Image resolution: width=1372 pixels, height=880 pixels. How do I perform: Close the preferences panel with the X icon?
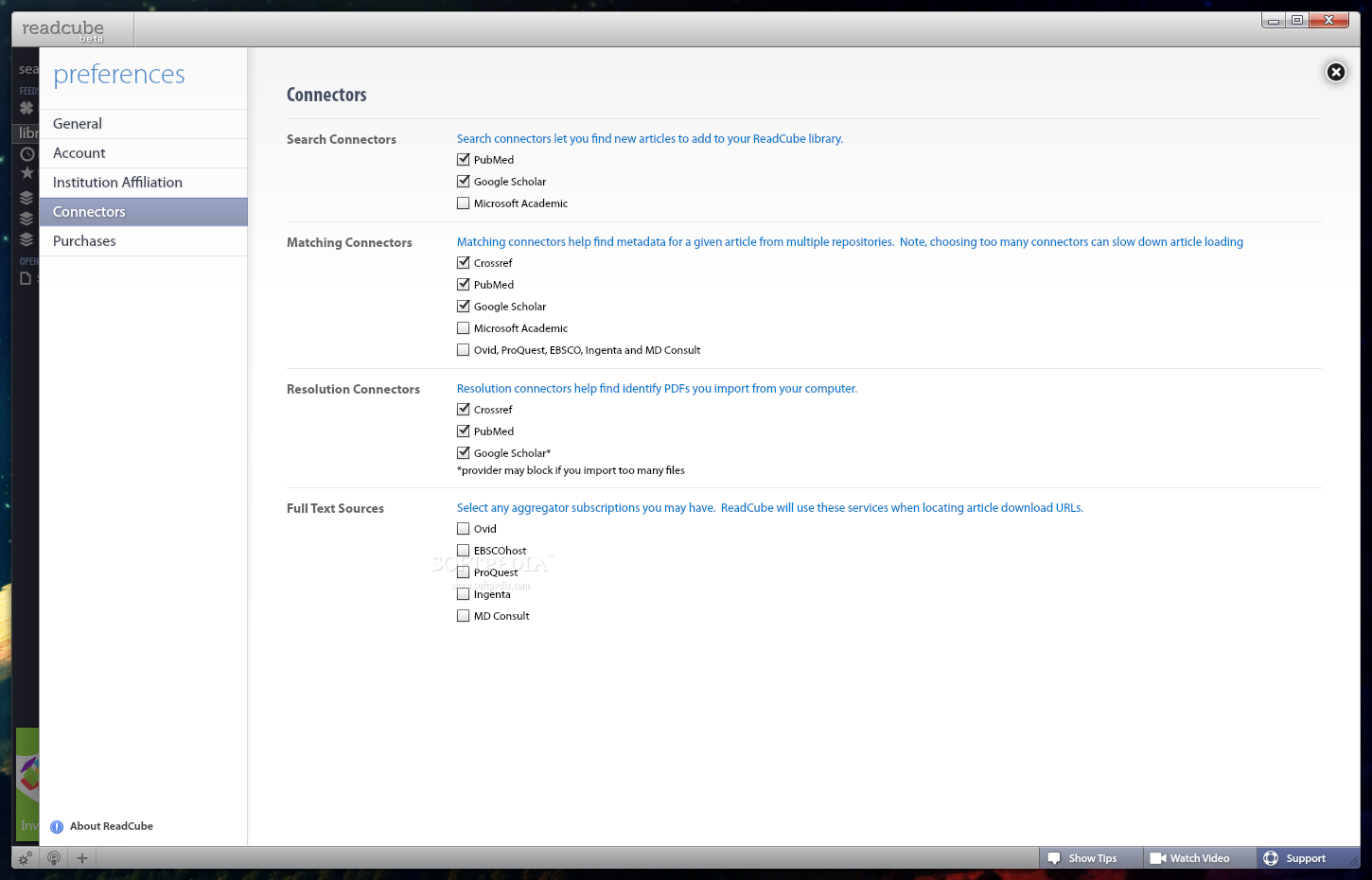click(x=1335, y=72)
